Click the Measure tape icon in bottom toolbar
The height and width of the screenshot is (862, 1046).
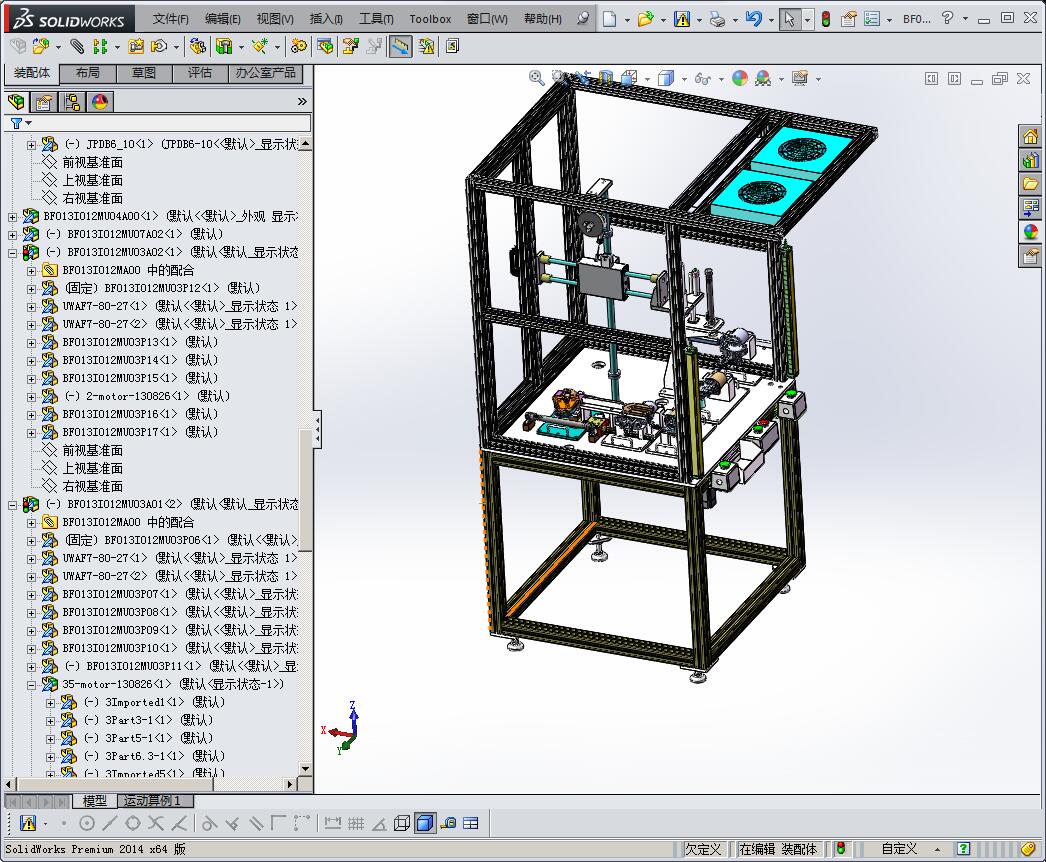tap(448, 823)
